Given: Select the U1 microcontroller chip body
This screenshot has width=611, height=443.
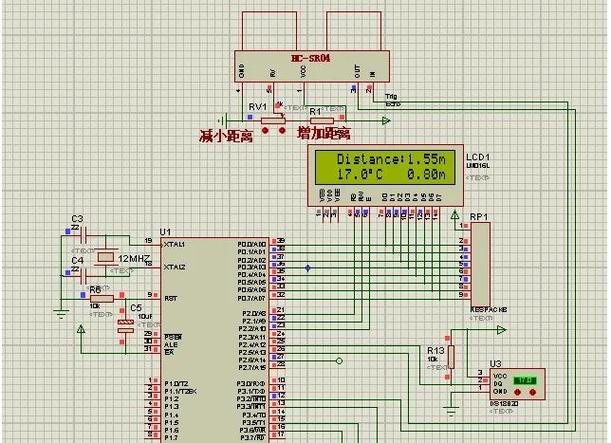Looking at the screenshot, I should pos(215,340).
